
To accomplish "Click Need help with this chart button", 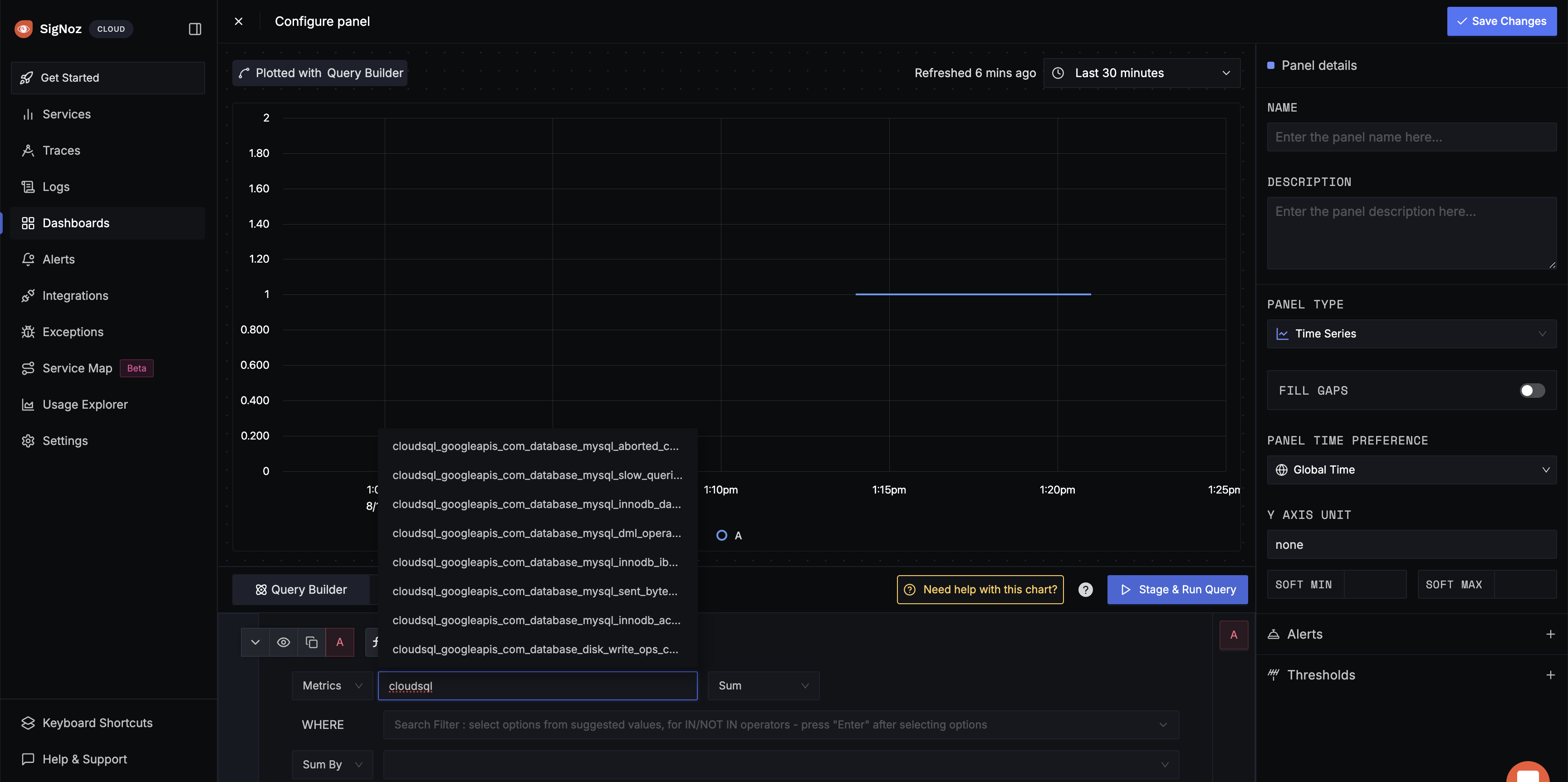I will (980, 590).
